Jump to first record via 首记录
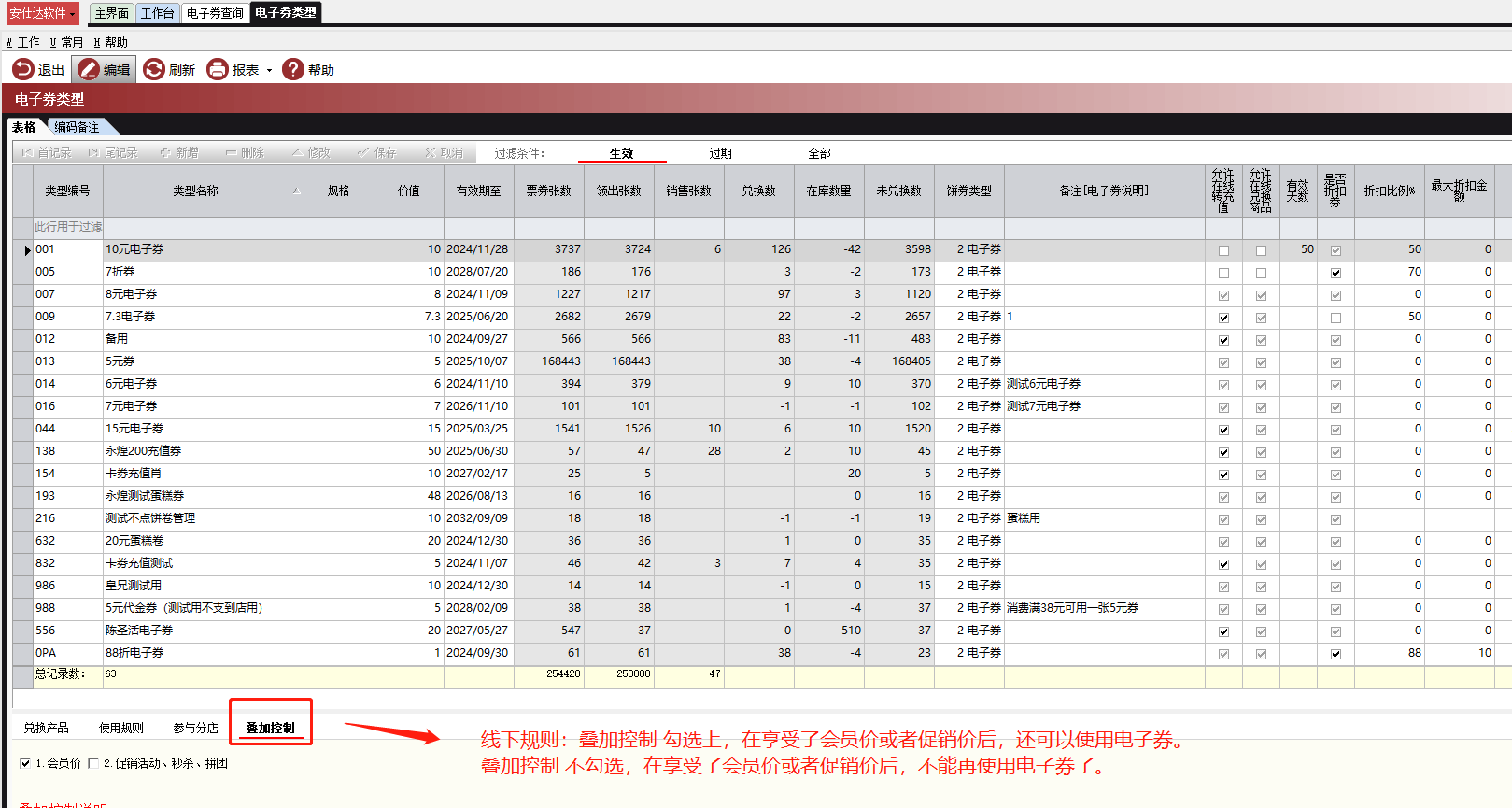 (x=47, y=152)
